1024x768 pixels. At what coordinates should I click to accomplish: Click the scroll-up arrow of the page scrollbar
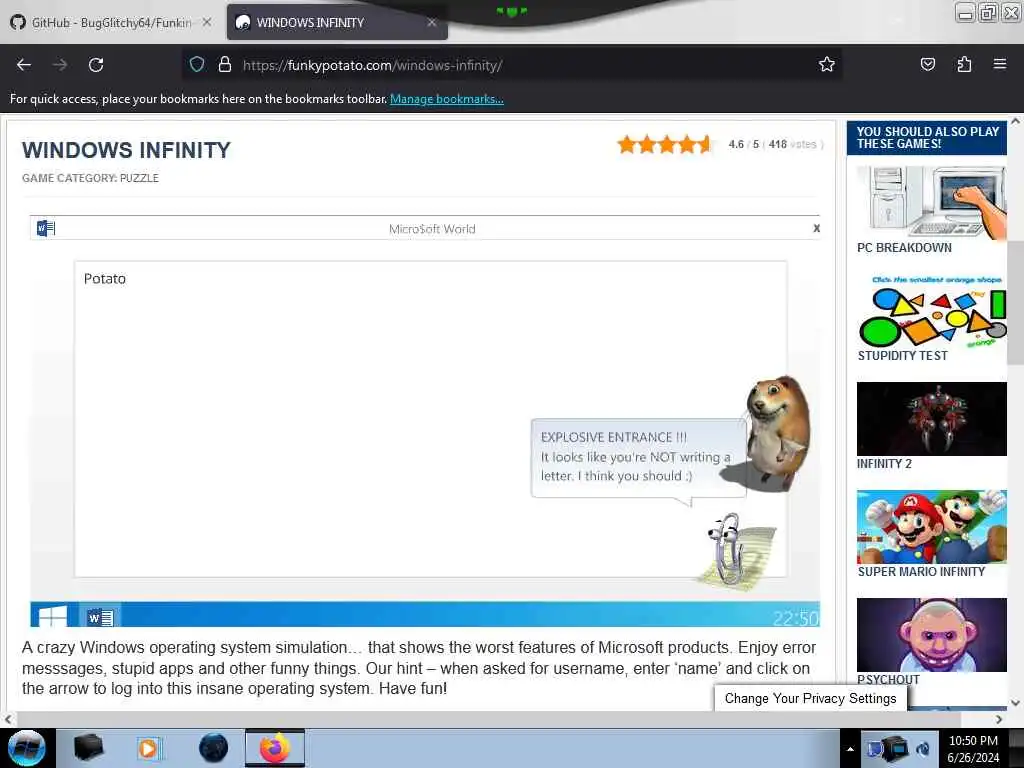[x=1016, y=121]
